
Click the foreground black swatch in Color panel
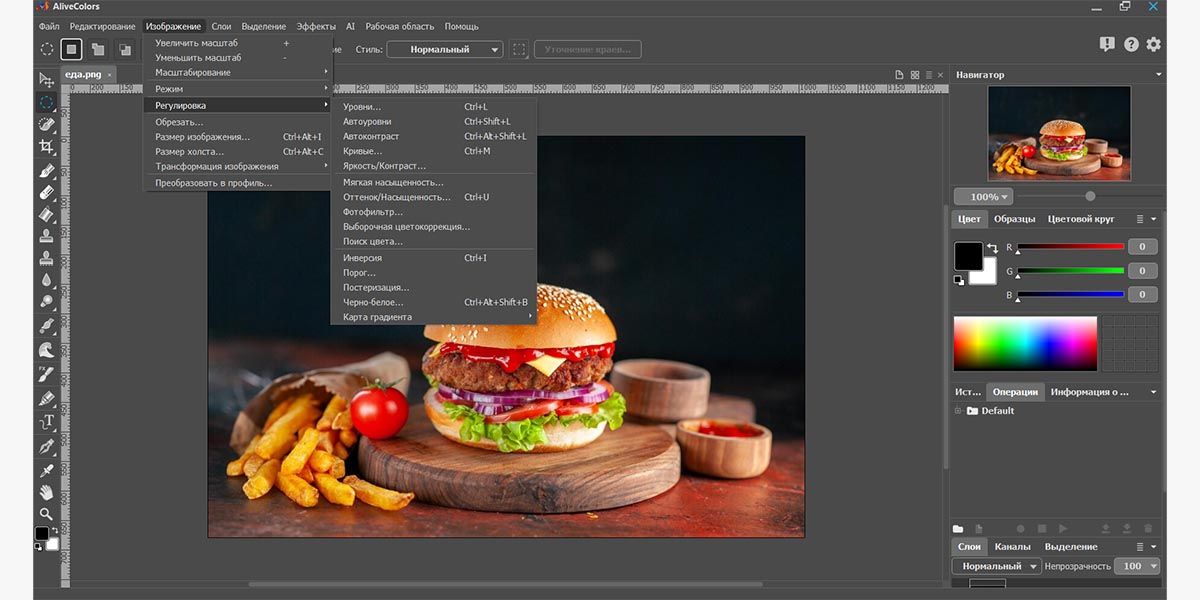coord(967,255)
